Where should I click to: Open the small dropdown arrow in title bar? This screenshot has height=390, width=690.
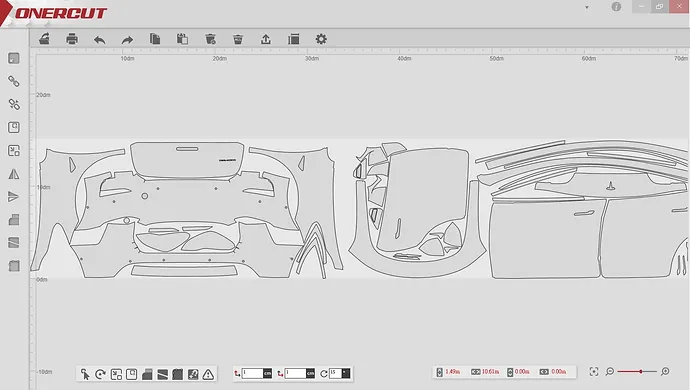587,7
